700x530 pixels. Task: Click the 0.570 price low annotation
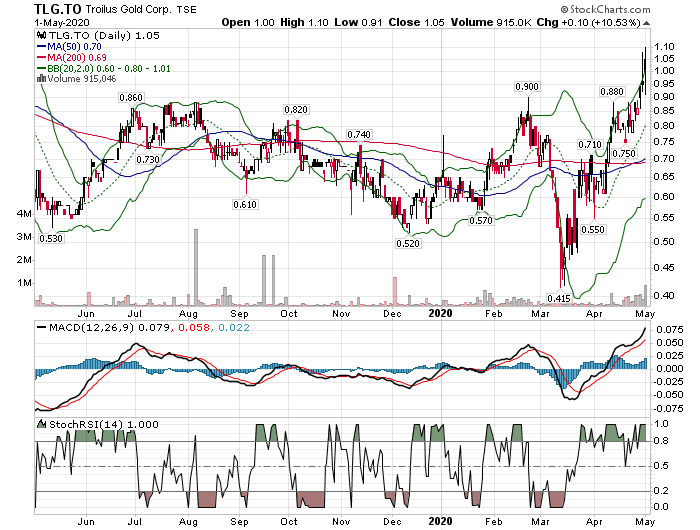480,220
